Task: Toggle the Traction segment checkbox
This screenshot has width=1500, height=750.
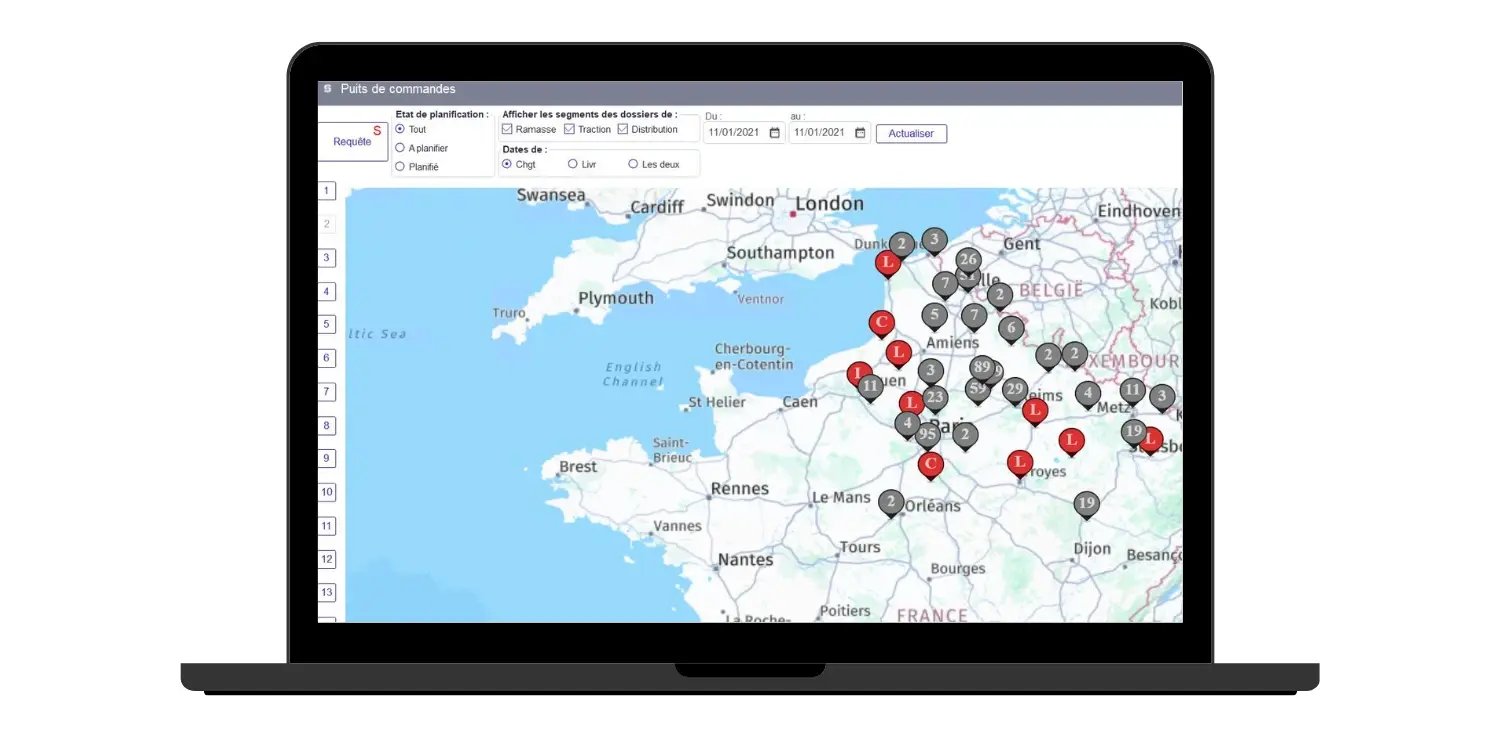Action: (x=569, y=130)
